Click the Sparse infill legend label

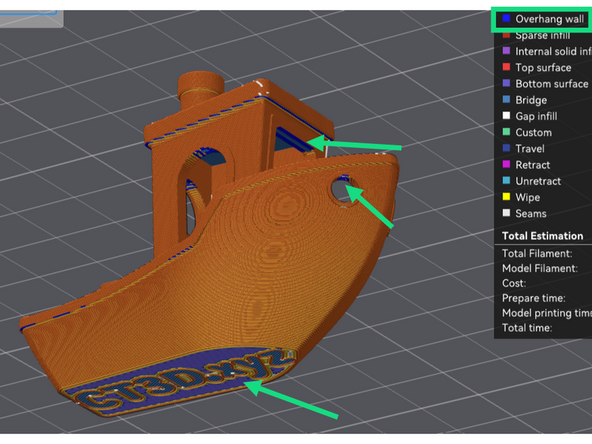pyautogui.click(x=543, y=35)
